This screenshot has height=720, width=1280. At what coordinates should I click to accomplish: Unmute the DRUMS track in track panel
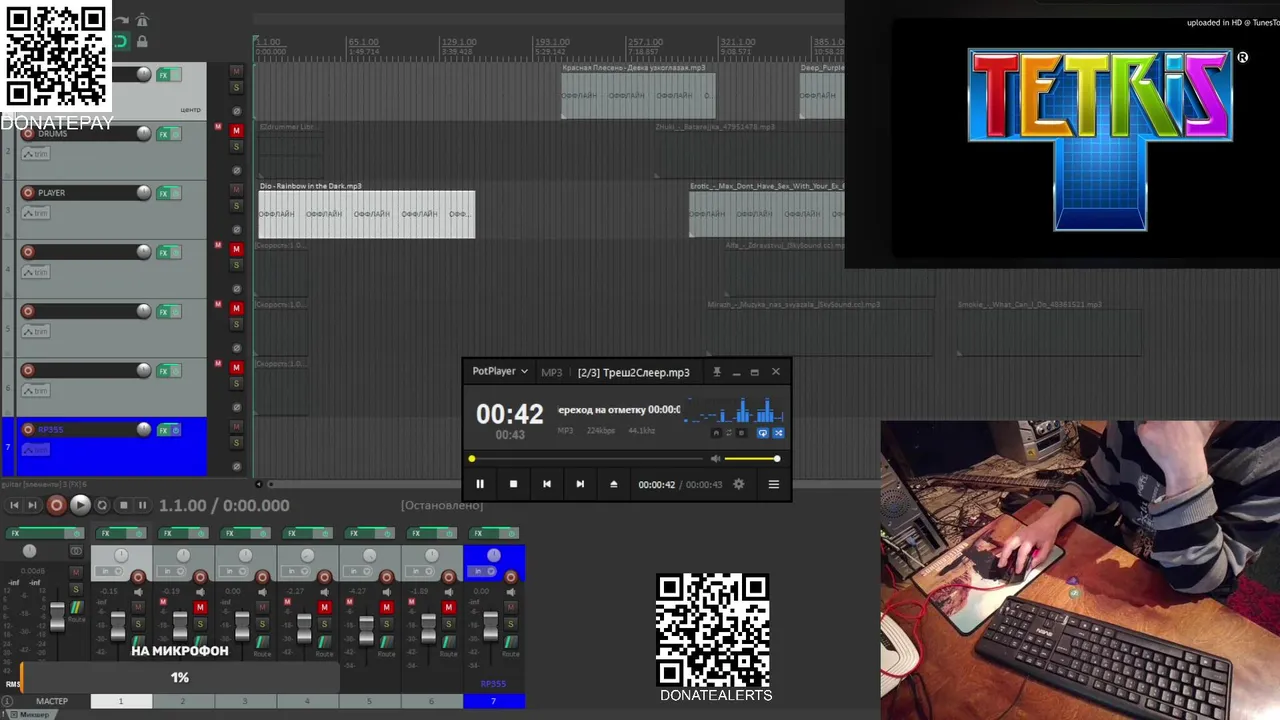237,130
